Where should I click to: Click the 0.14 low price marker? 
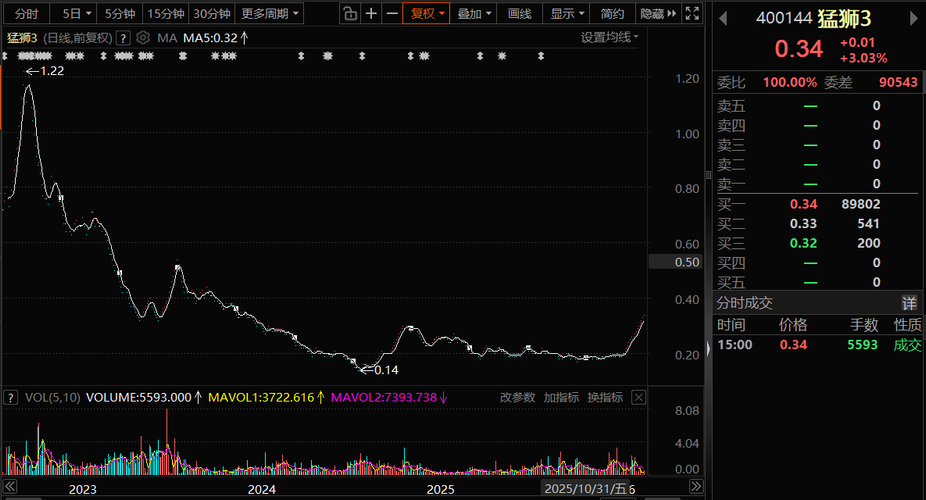(x=380, y=370)
